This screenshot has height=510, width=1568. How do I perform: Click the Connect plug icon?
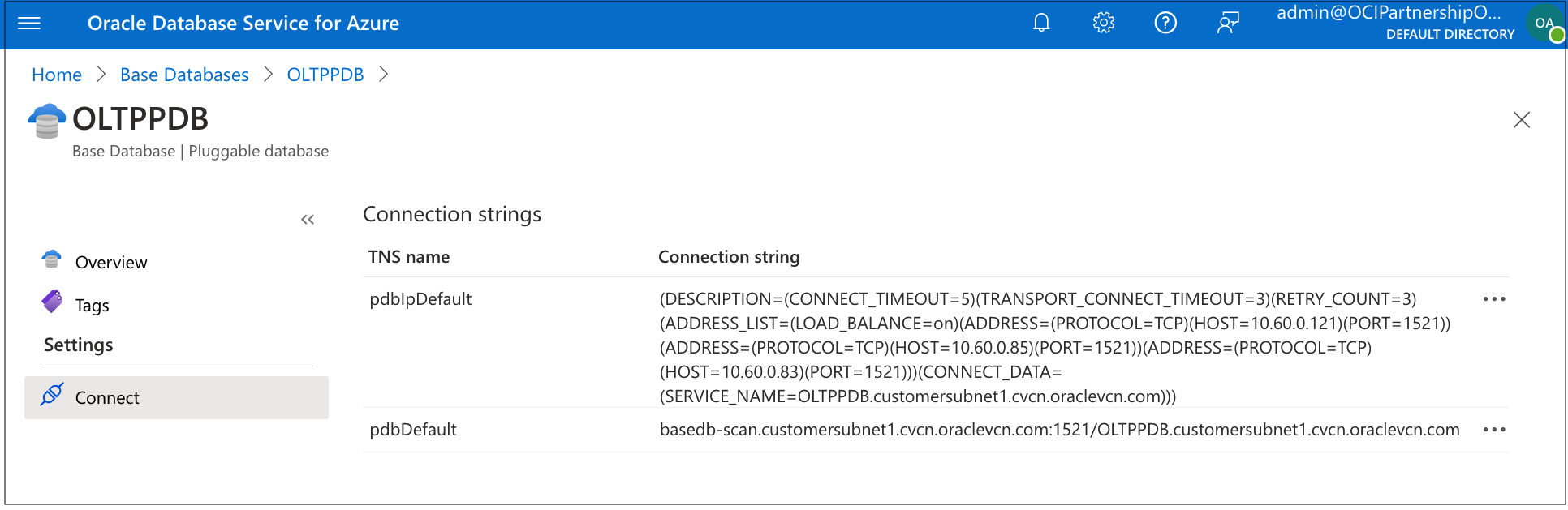(52, 395)
